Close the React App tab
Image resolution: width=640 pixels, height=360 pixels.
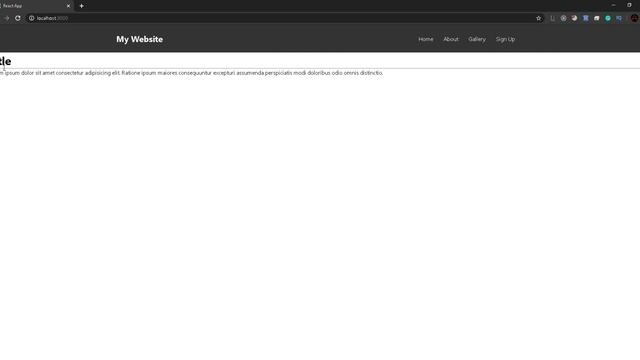[68, 6]
